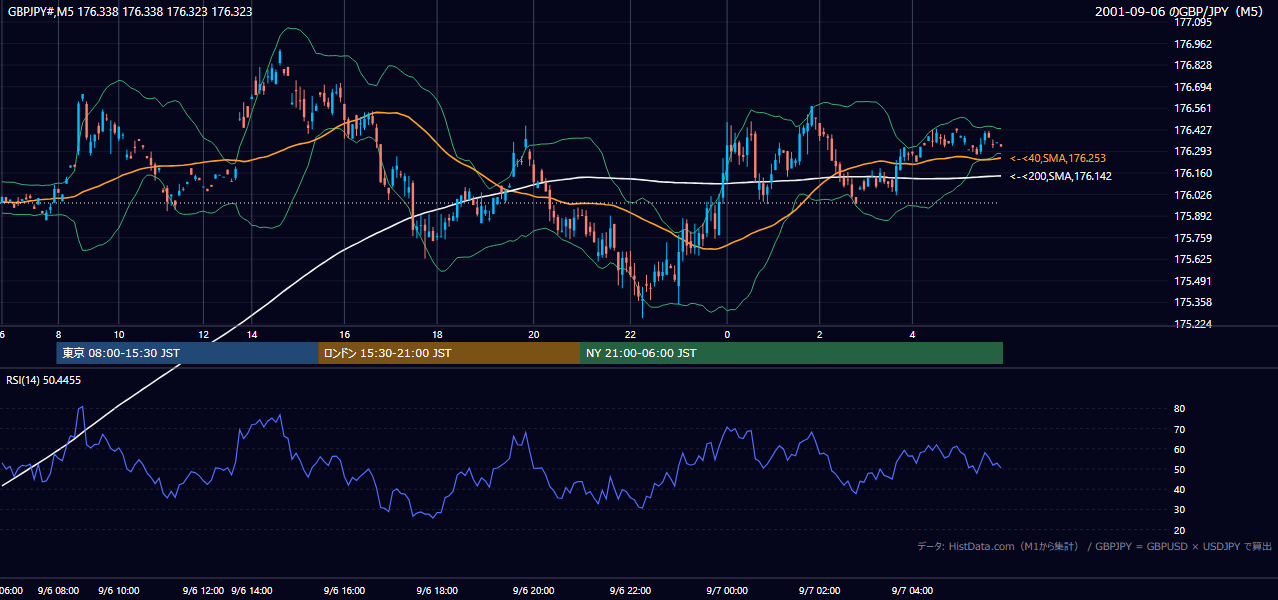The image size is (1278, 600).
Task: Click RSI scale value 40
Action: pos(1179,489)
